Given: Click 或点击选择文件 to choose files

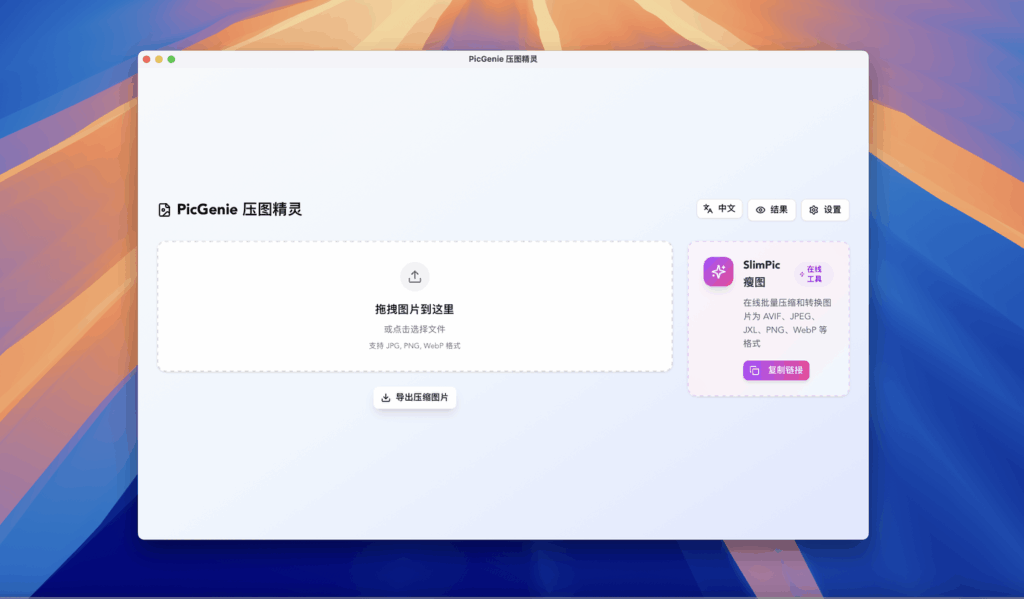Looking at the screenshot, I should tap(414, 328).
